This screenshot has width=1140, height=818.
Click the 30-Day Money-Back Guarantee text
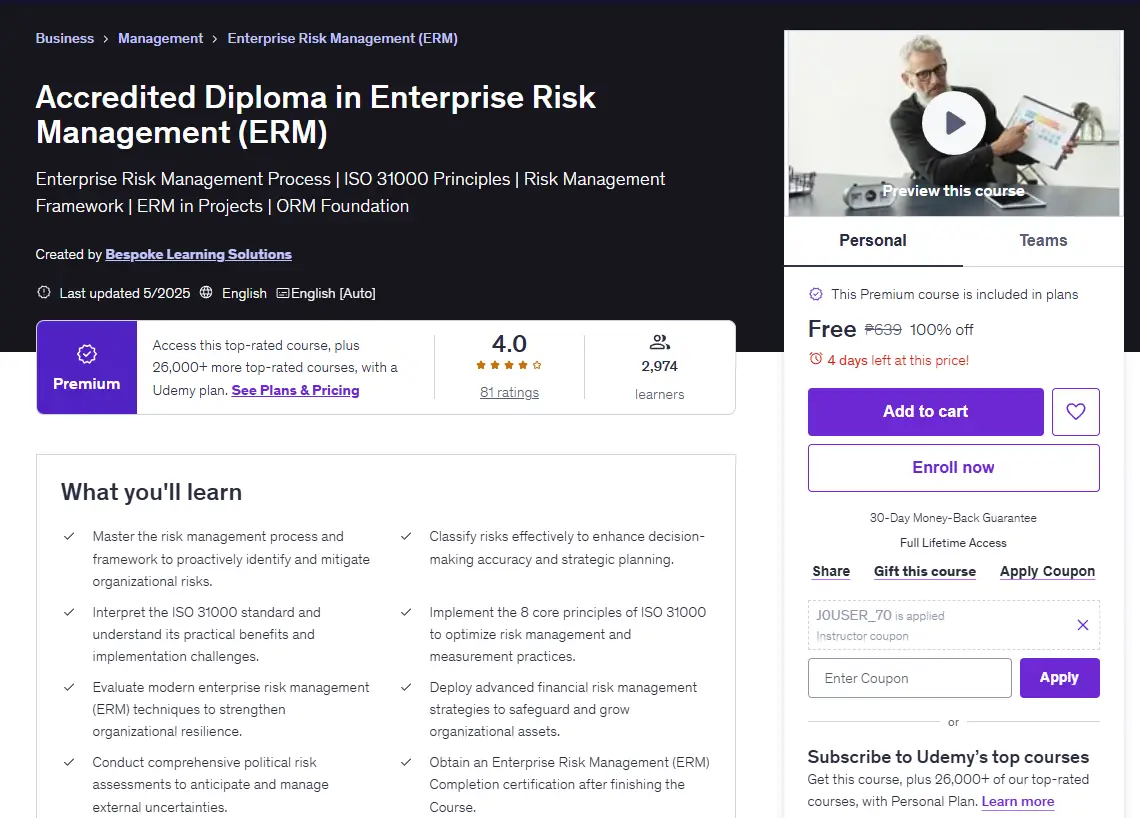click(x=953, y=518)
